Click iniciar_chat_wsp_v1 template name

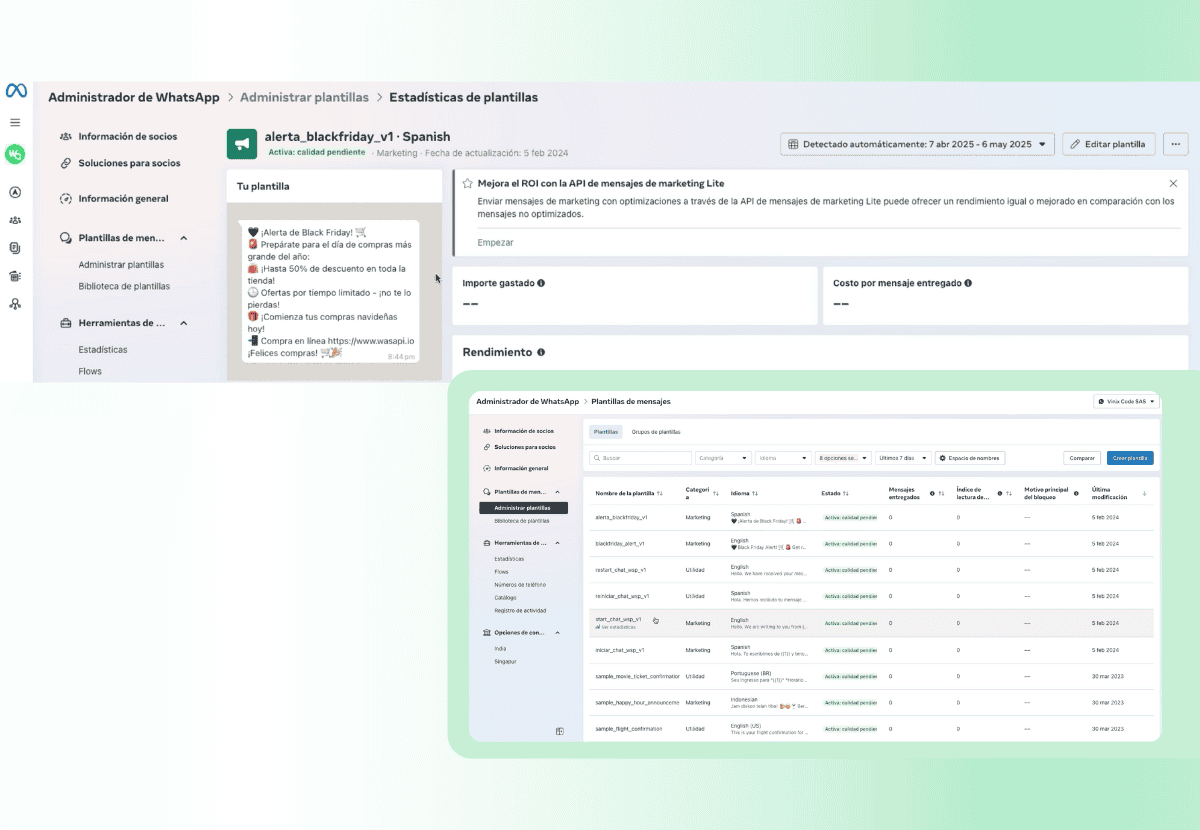[619, 650]
